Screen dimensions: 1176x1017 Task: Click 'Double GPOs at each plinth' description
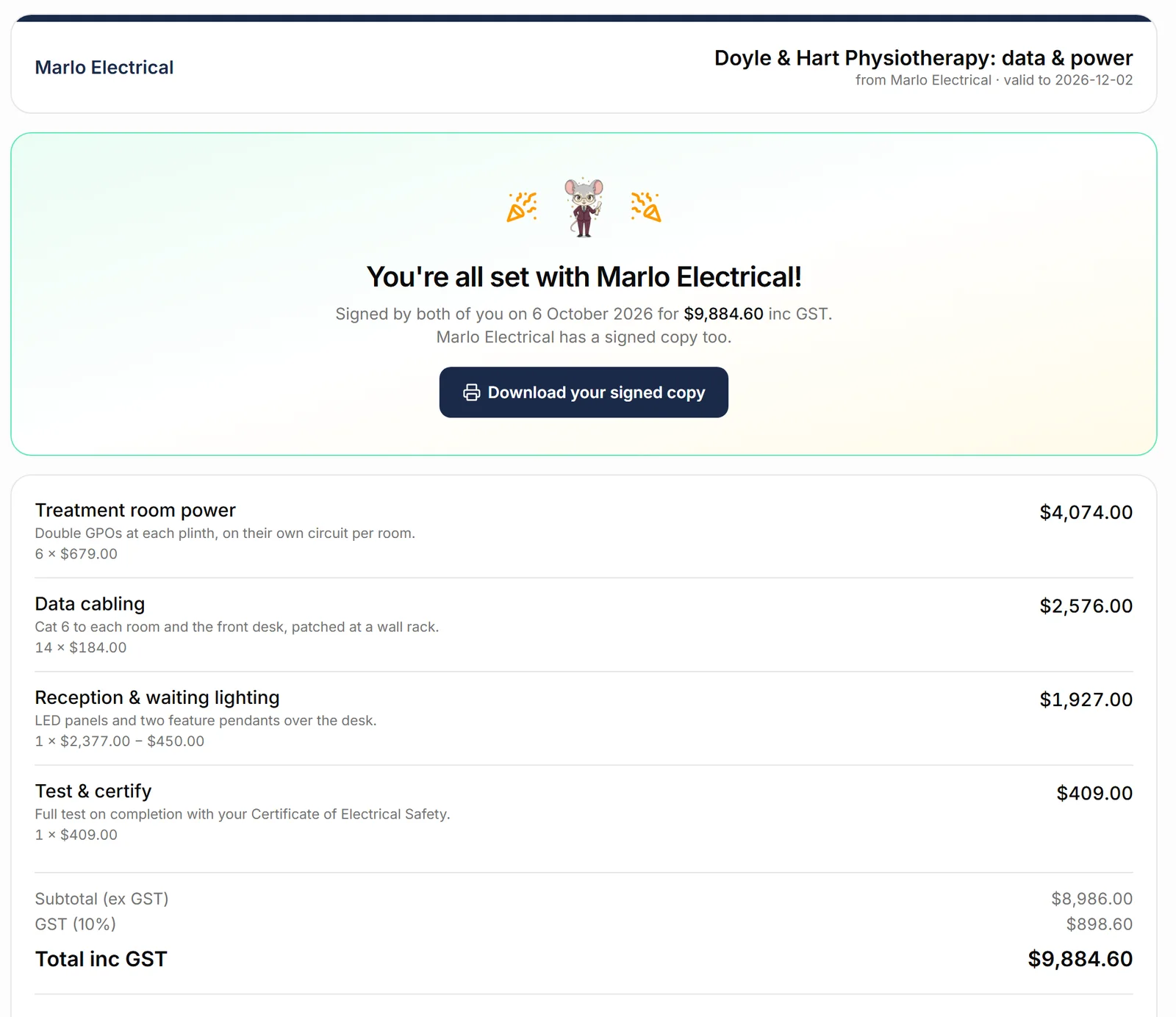tap(225, 533)
